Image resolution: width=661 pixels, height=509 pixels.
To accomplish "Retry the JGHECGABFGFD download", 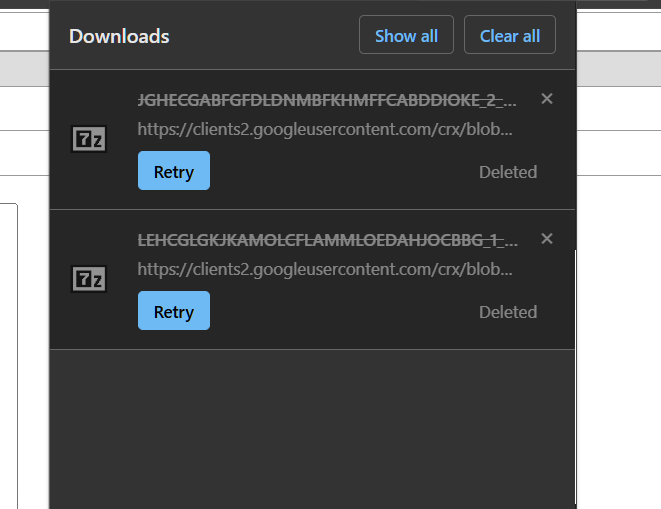I will [x=173, y=171].
